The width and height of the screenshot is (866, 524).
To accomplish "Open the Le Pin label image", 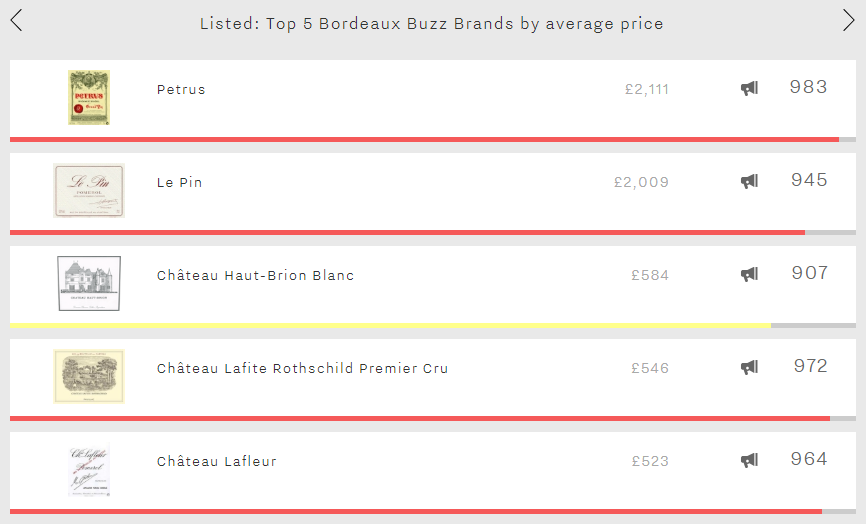I will (89, 190).
